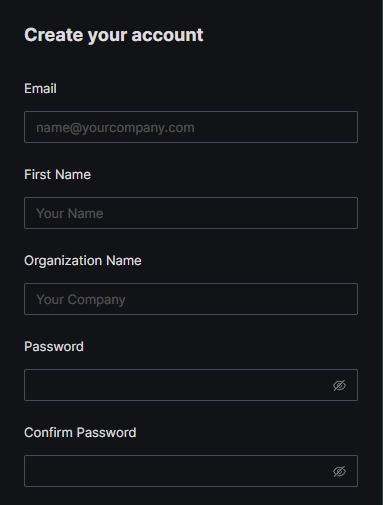
Task: Click the vertical scrollbar track at right edge
Action: 382,252
